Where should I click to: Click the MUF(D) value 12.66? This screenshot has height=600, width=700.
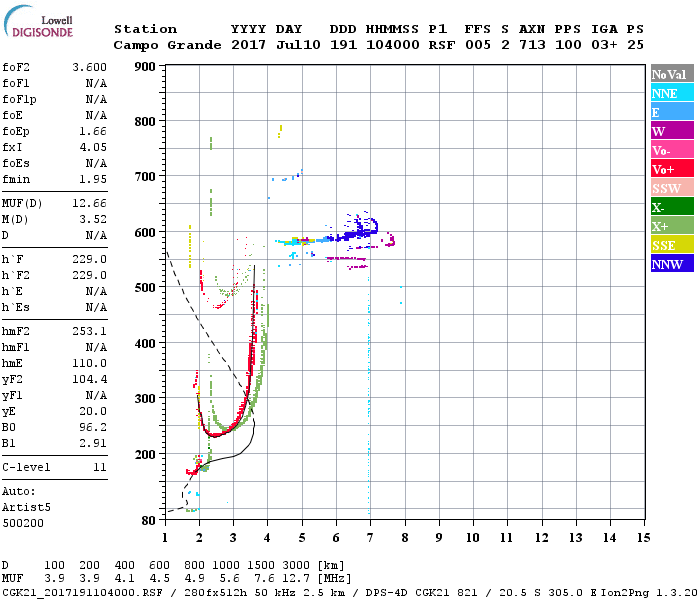(x=90, y=204)
